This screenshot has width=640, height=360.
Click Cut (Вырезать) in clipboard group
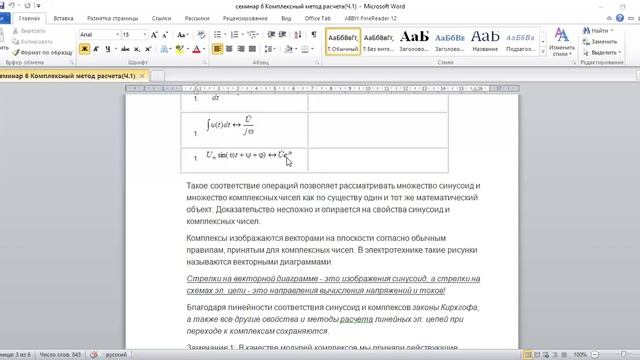29,31
